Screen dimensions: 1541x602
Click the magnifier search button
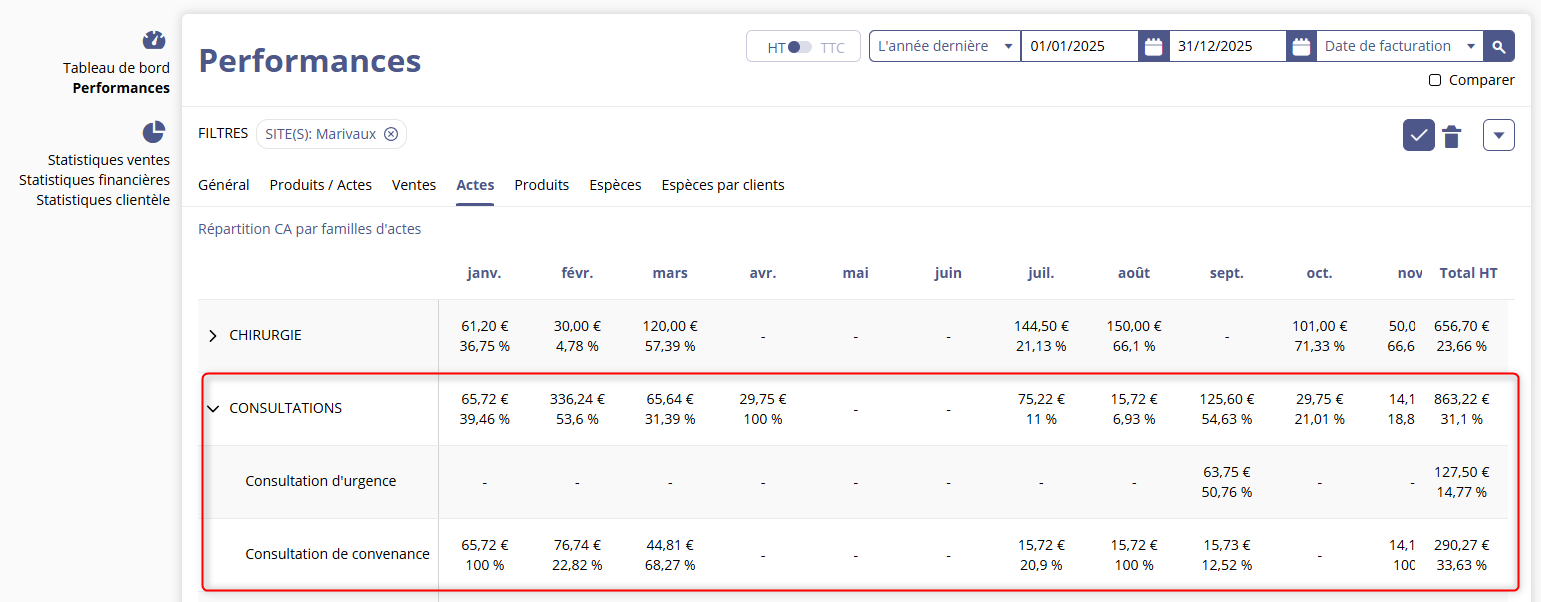coord(1499,46)
